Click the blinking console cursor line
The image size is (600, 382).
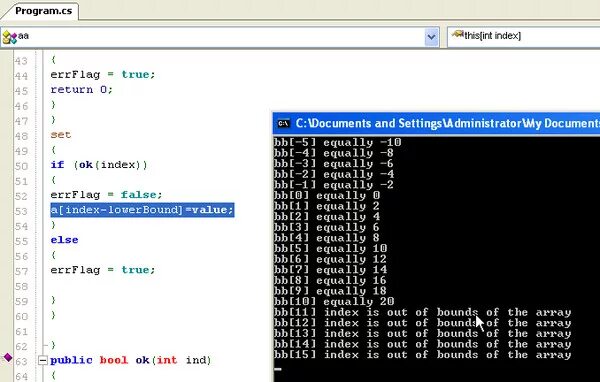(278, 369)
